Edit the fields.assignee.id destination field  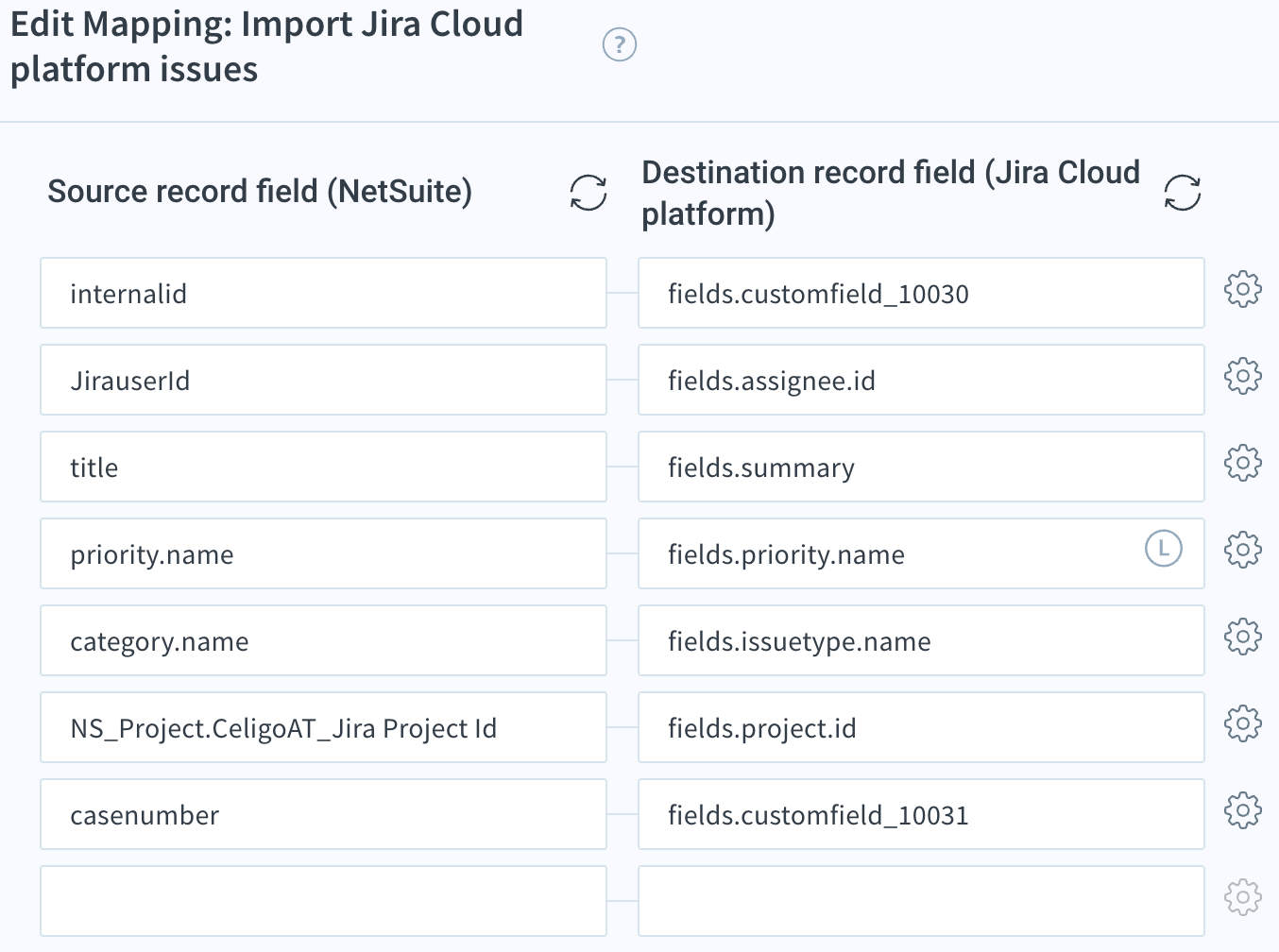pos(921,380)
